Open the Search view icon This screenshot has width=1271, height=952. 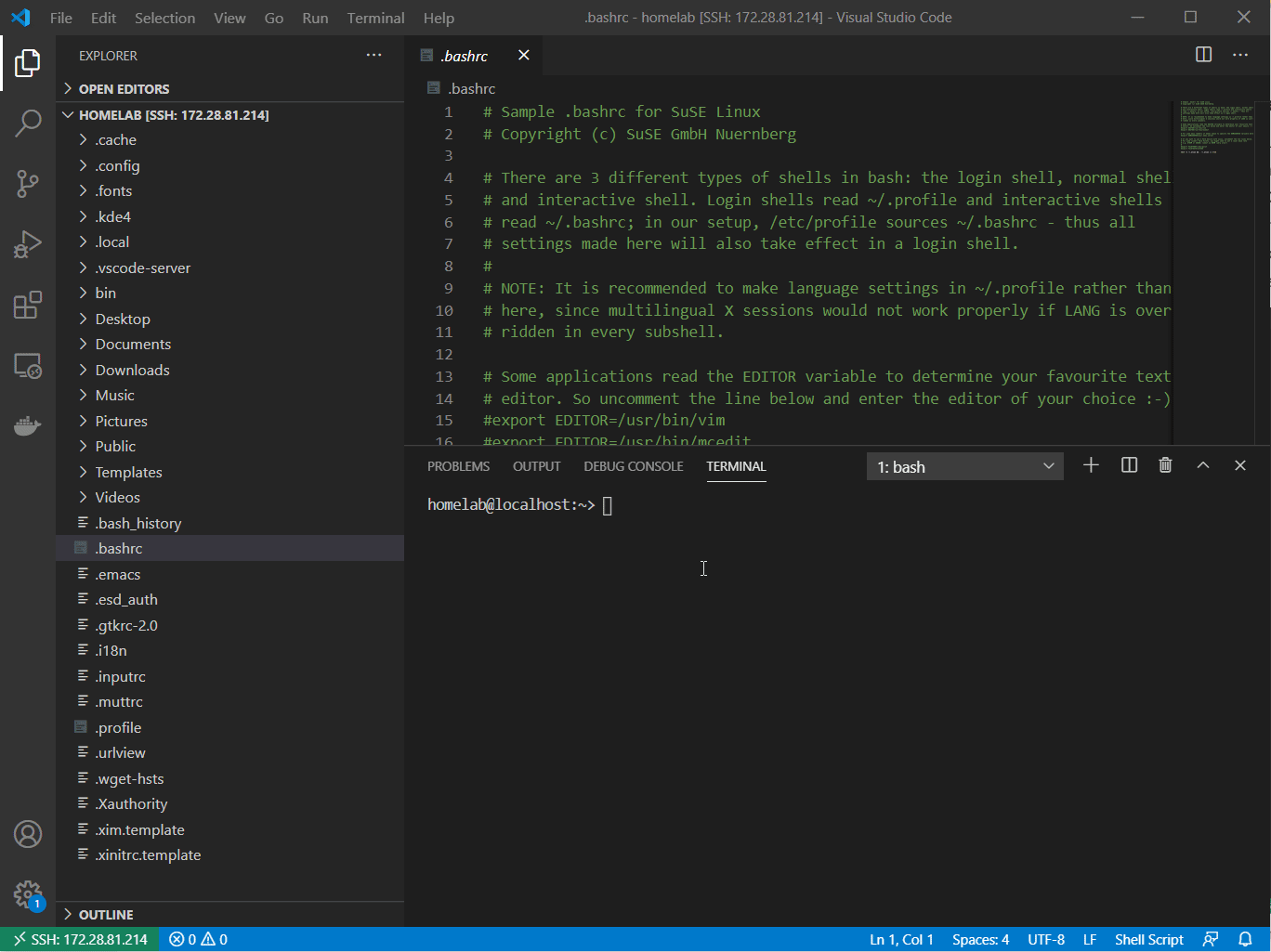[28, 123]
